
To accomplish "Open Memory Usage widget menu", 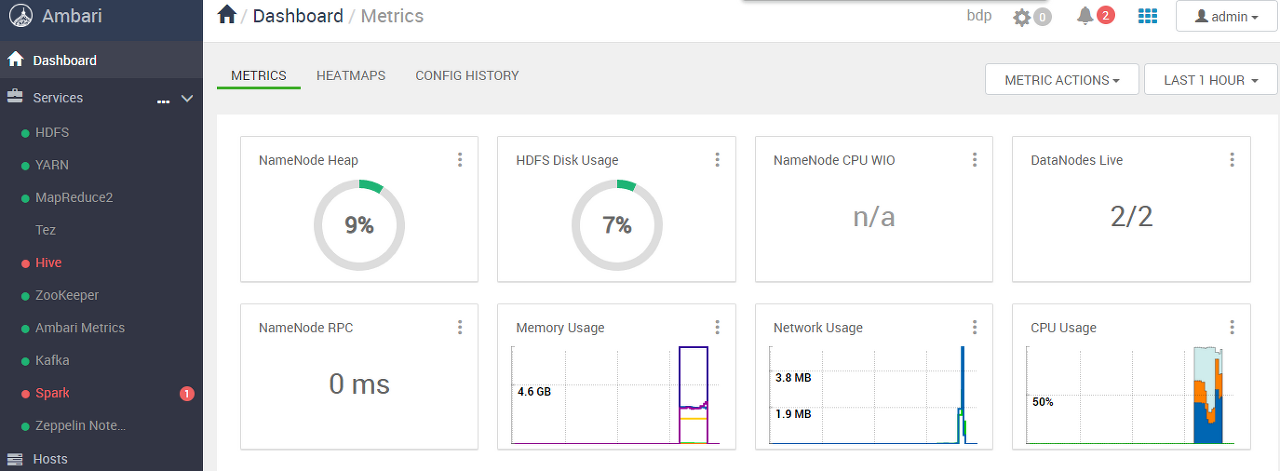I will pyautogui.click(x=717, y=327).
